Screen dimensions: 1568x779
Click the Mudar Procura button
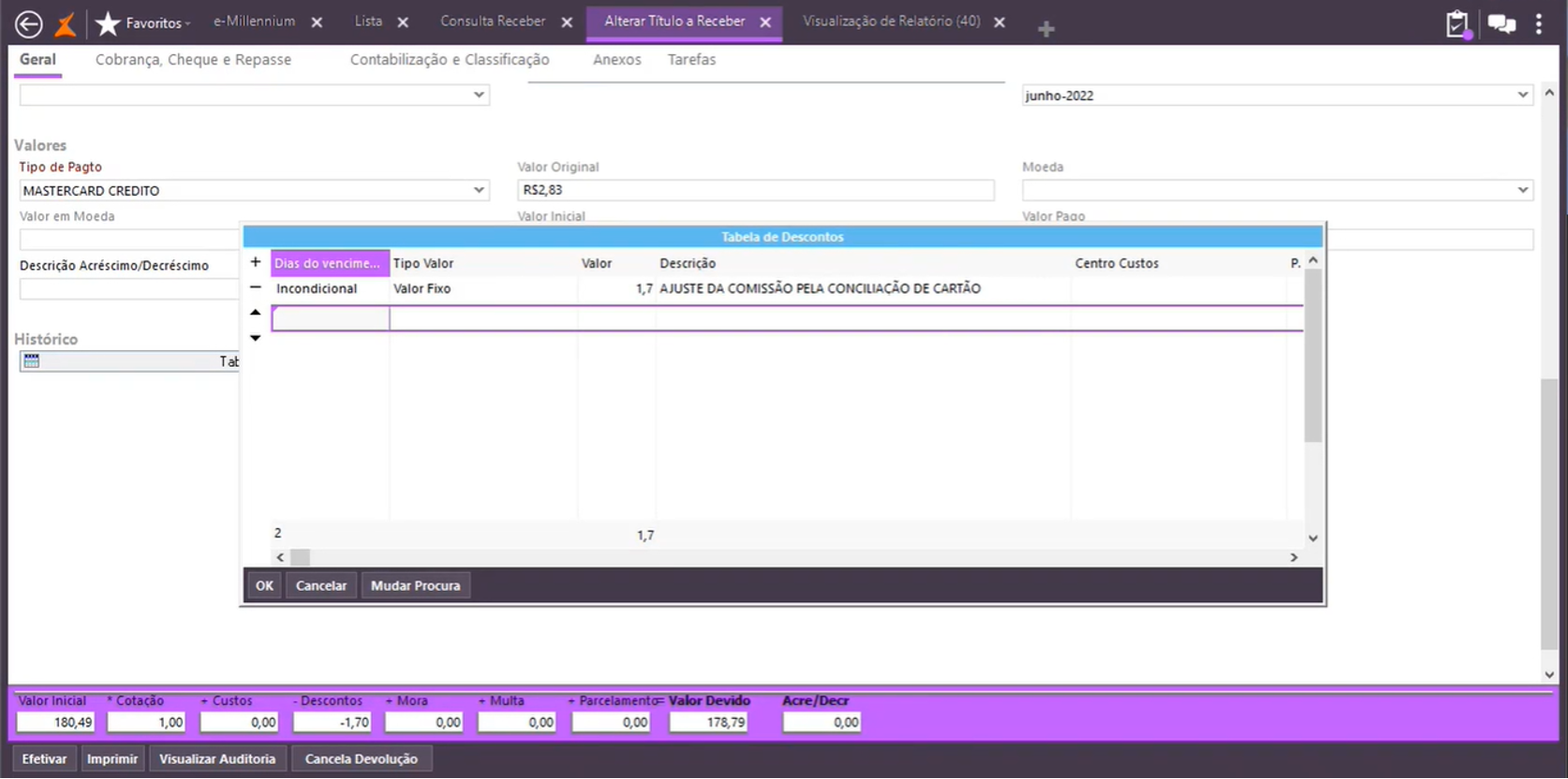416,586
